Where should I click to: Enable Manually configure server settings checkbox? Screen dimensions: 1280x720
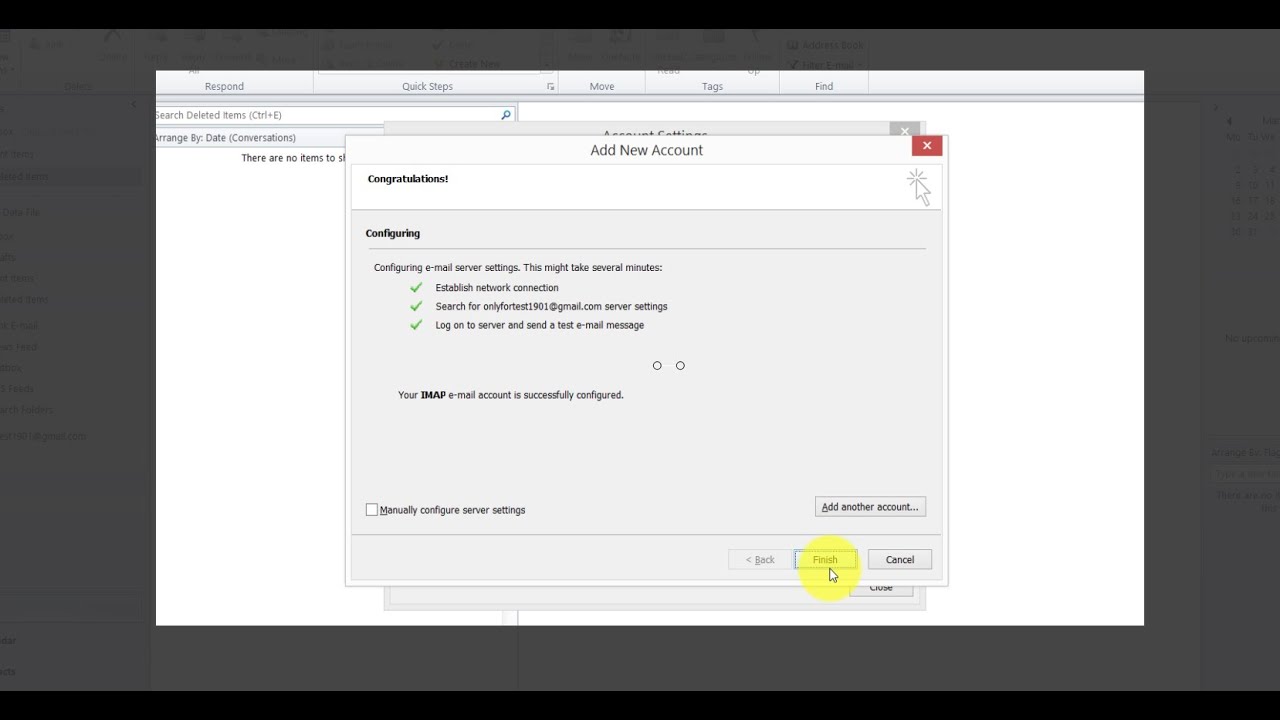pos(372,510)
